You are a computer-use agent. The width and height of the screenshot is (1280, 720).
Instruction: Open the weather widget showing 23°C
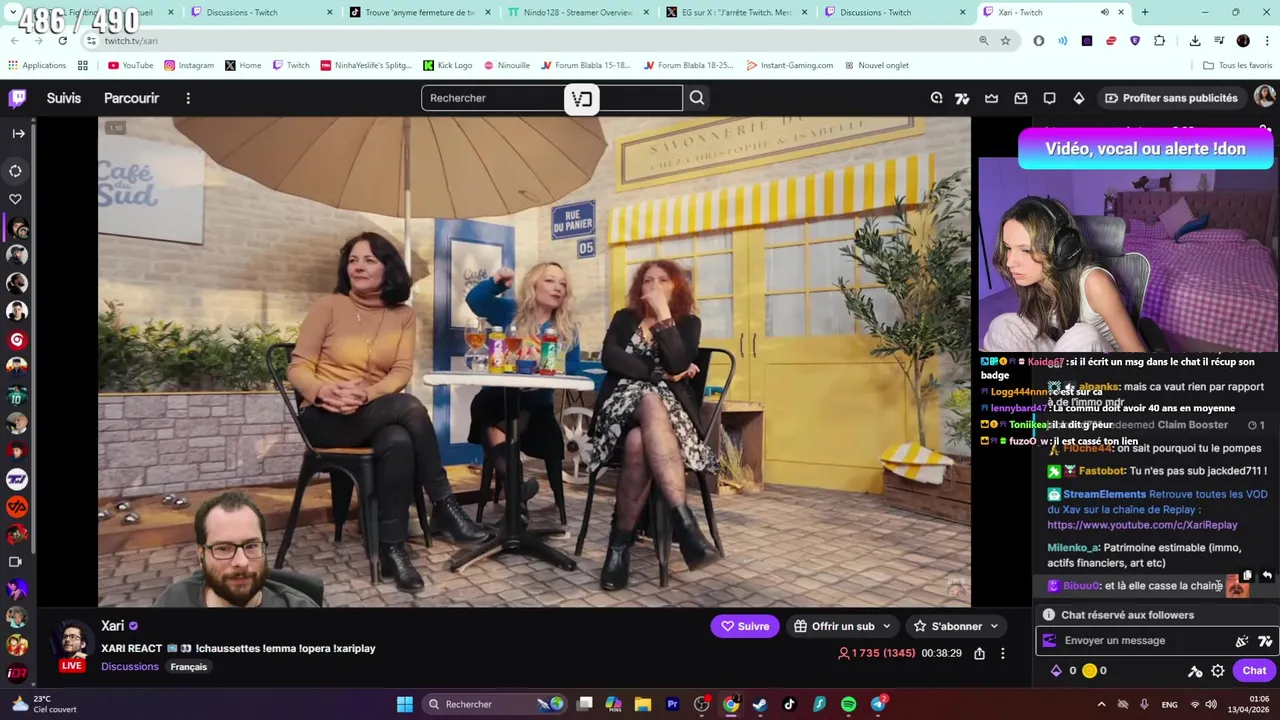[x=45, y=704]
